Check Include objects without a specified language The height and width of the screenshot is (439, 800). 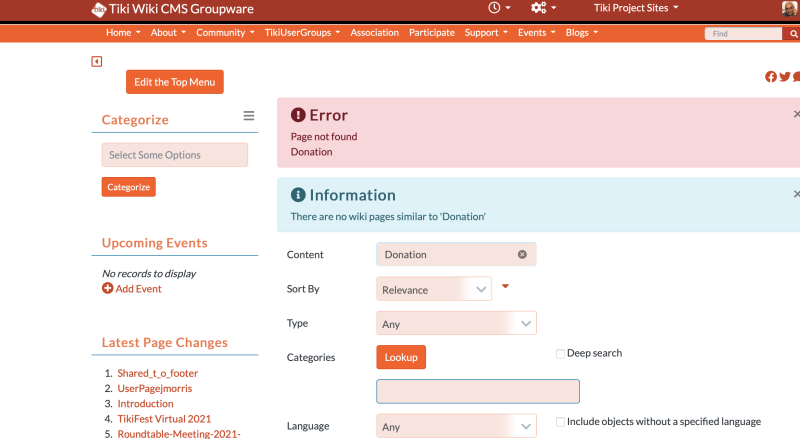560,422
